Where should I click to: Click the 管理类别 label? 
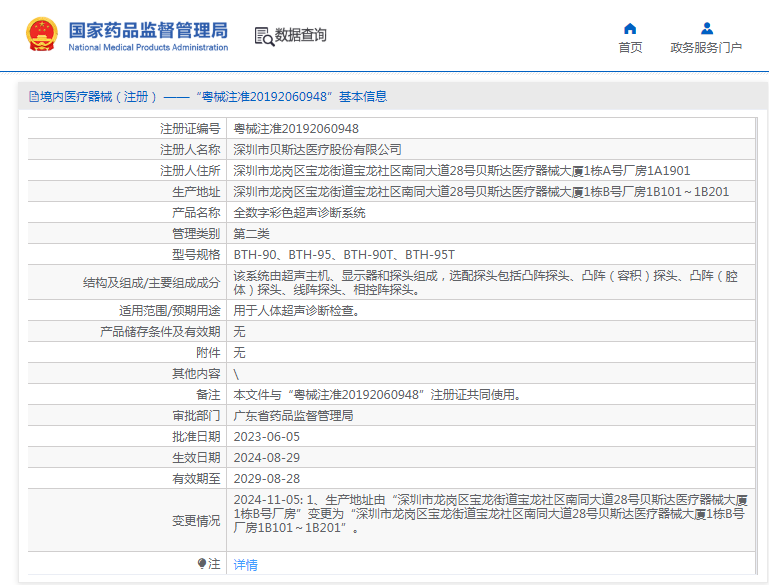click(196, 234)
